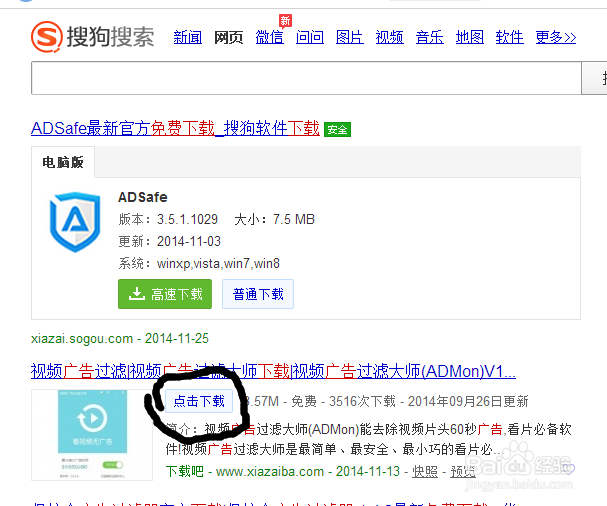Select the 电脑版 tab
This screenshot has width=607, height=506.
tap(63, 162)
